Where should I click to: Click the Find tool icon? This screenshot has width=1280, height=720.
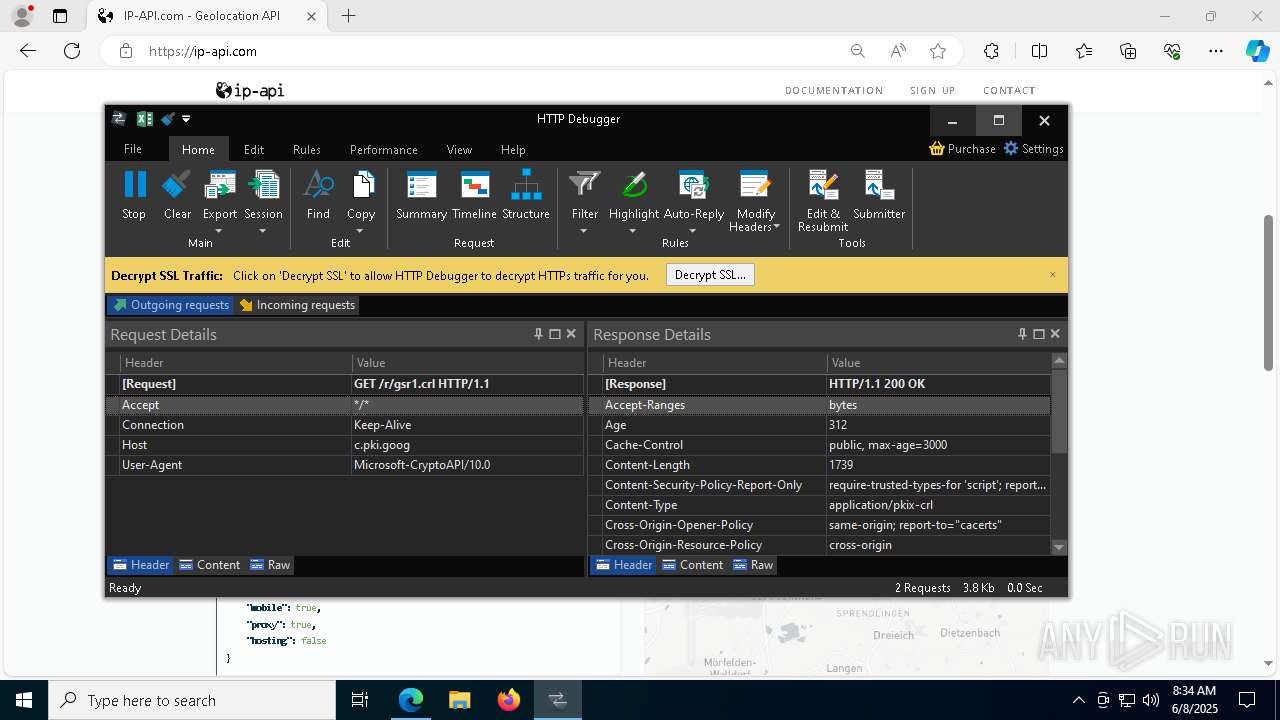pos(318,185)
